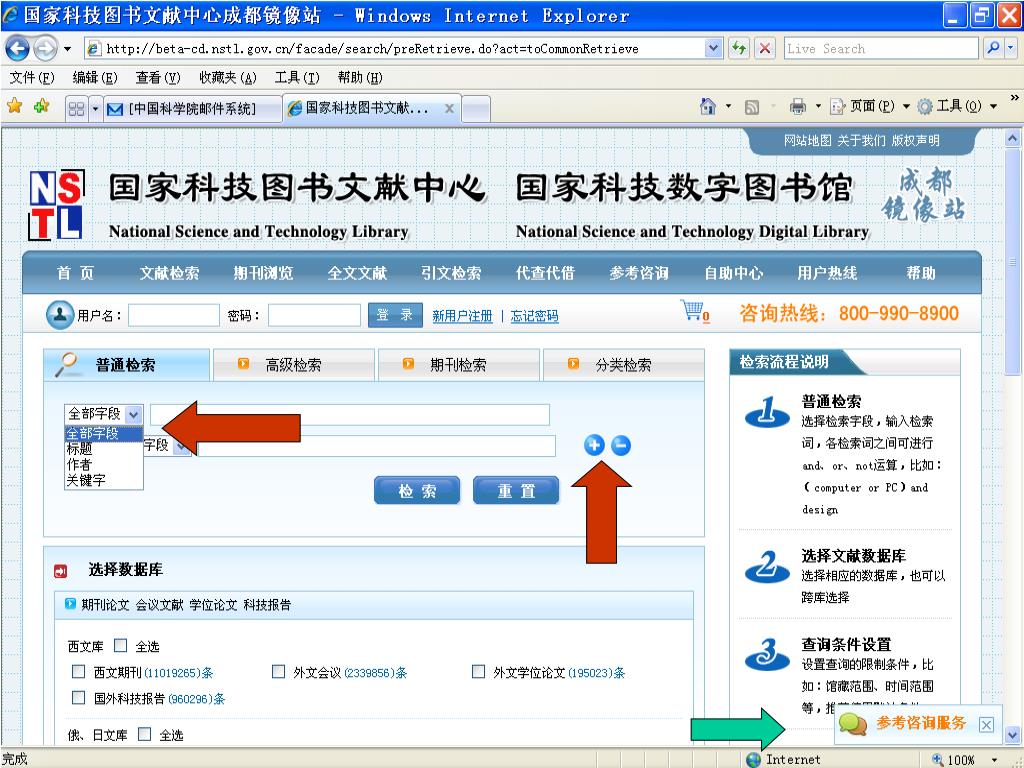
Task: Toggle the 全部字段 field dropdown
Action: (x=133, y=414)
